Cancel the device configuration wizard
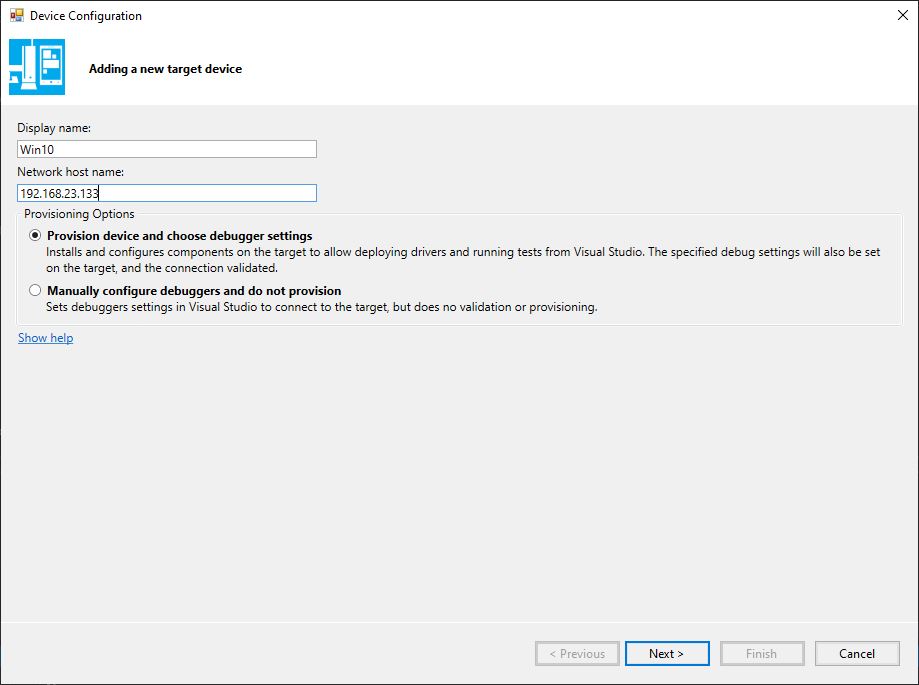This screenshot has height=685, width=919. (857, 653)
